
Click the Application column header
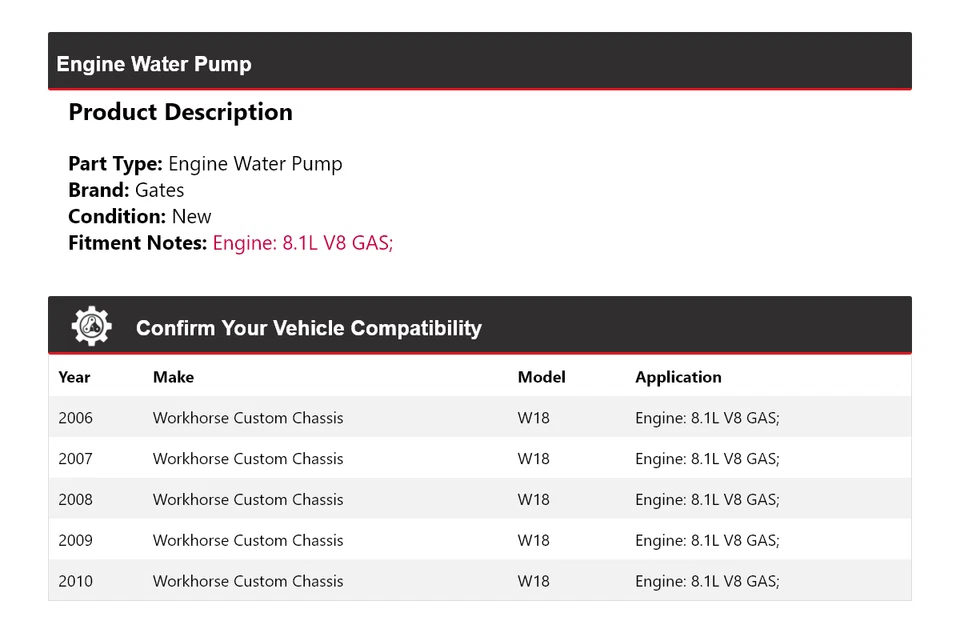point(678,377)
